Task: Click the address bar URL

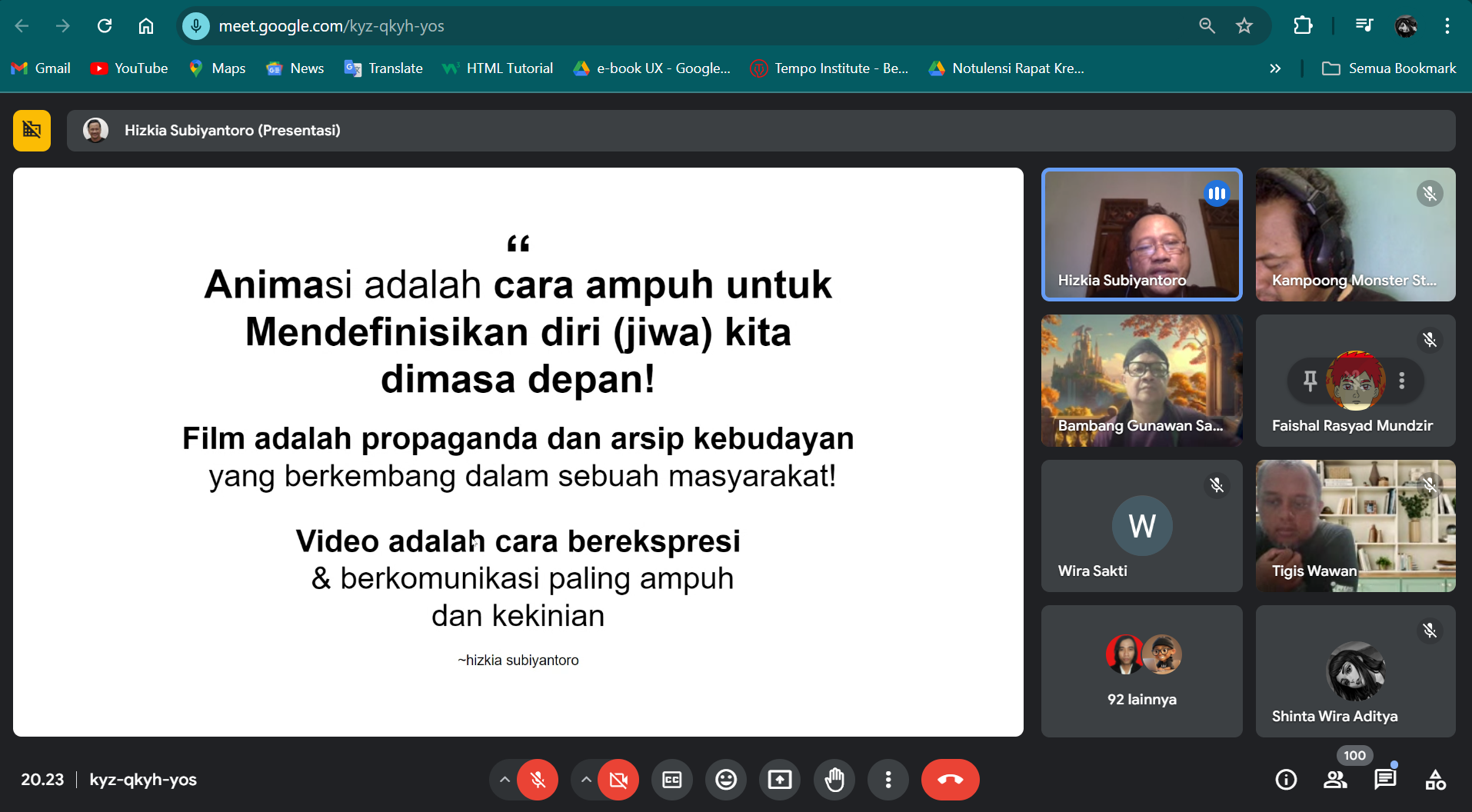Action: pos(331,26)
